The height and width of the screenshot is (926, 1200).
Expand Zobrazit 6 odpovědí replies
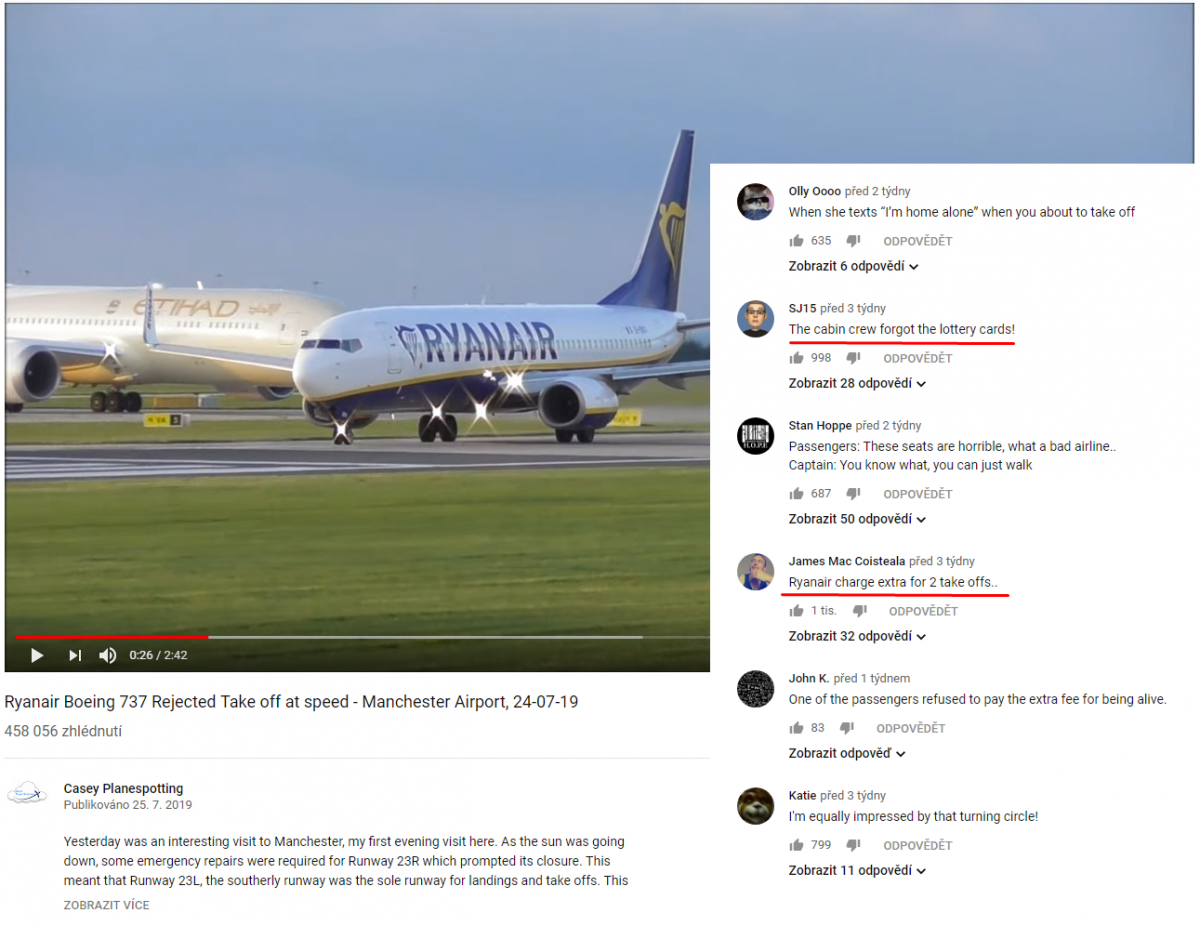point(854,266)
